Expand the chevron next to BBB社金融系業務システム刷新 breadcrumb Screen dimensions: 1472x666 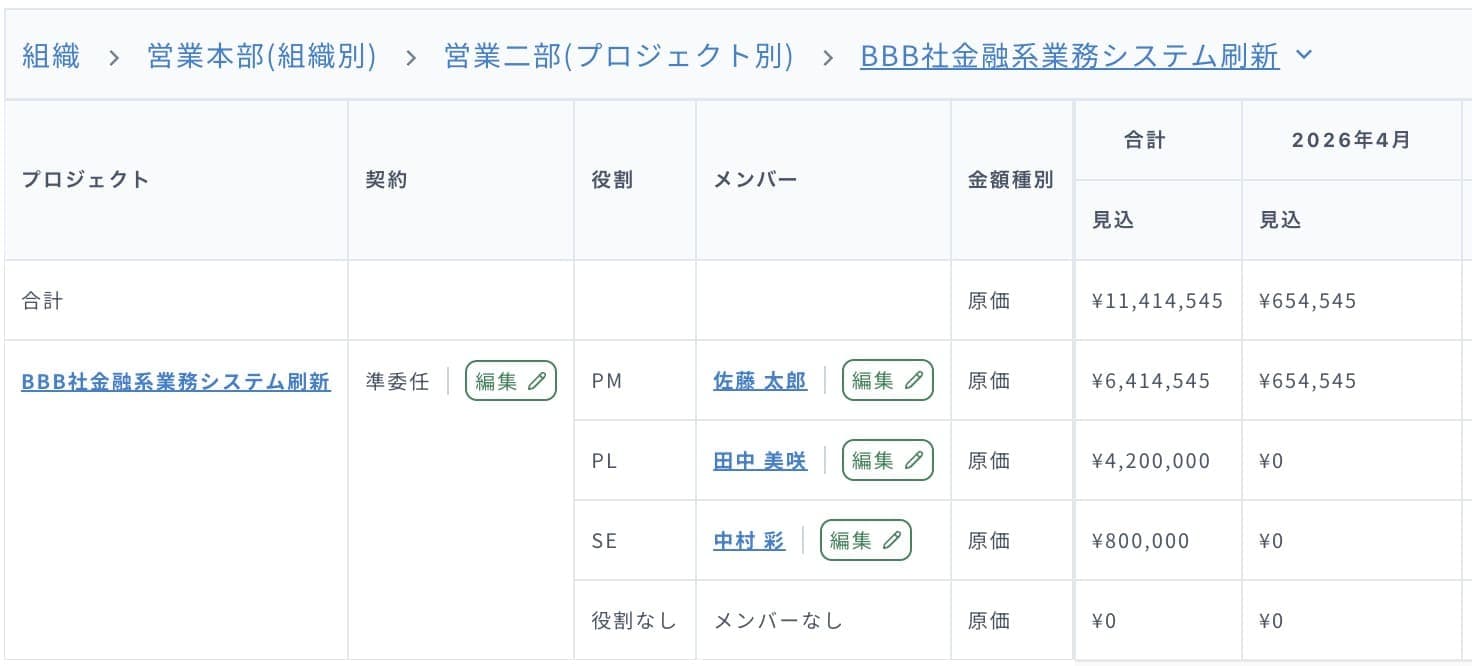click(x=1303, y=55)
